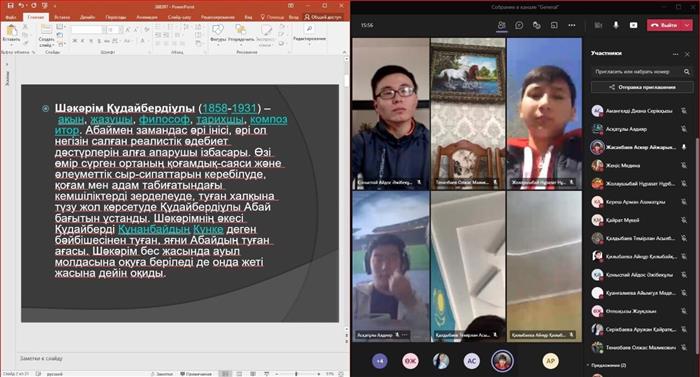
Task: Toggle the screen sharing button
Action: click(x=633, y=25)
